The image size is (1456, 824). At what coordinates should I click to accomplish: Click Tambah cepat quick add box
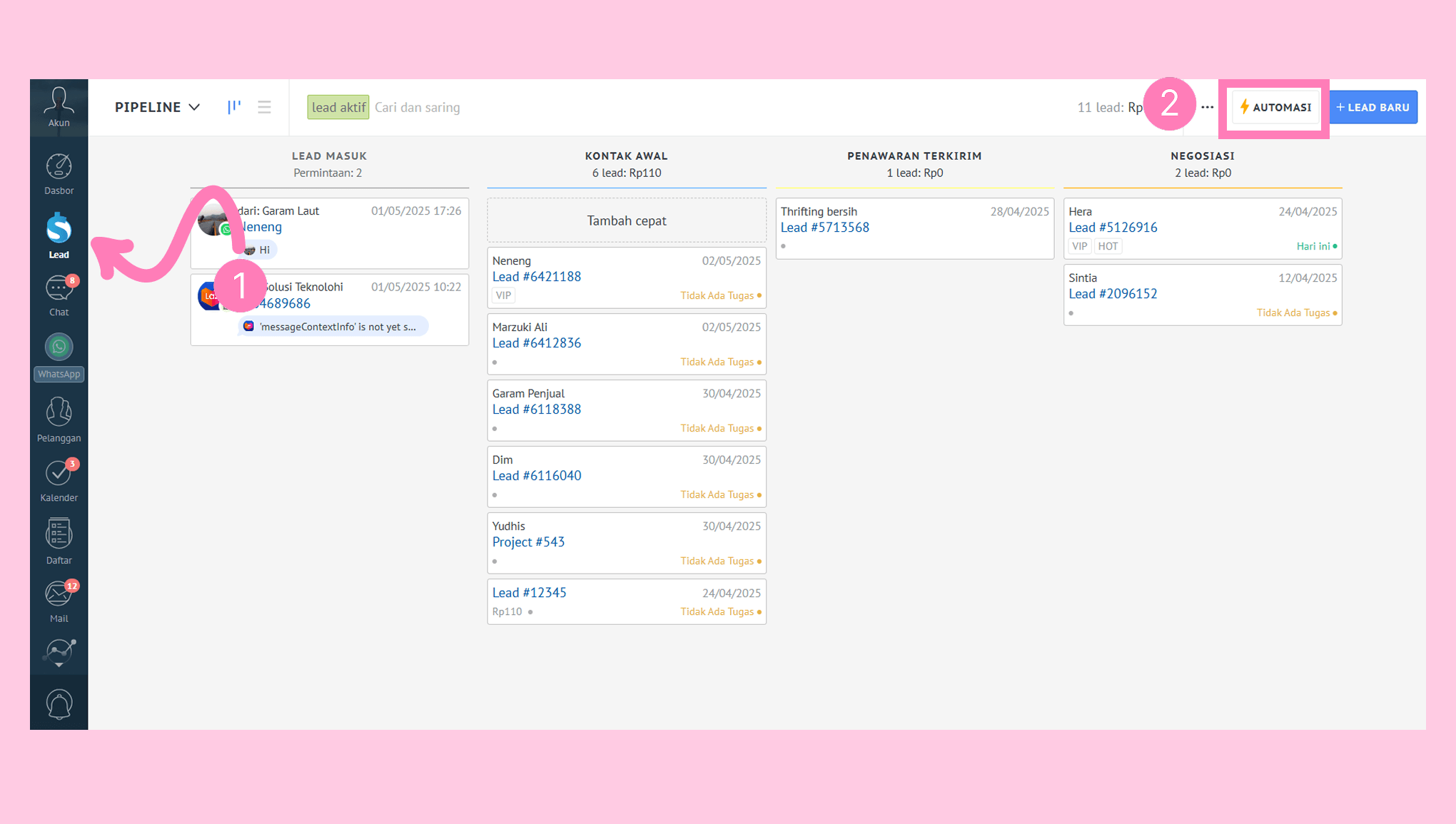pyautogui.click(x=626, y=220)
